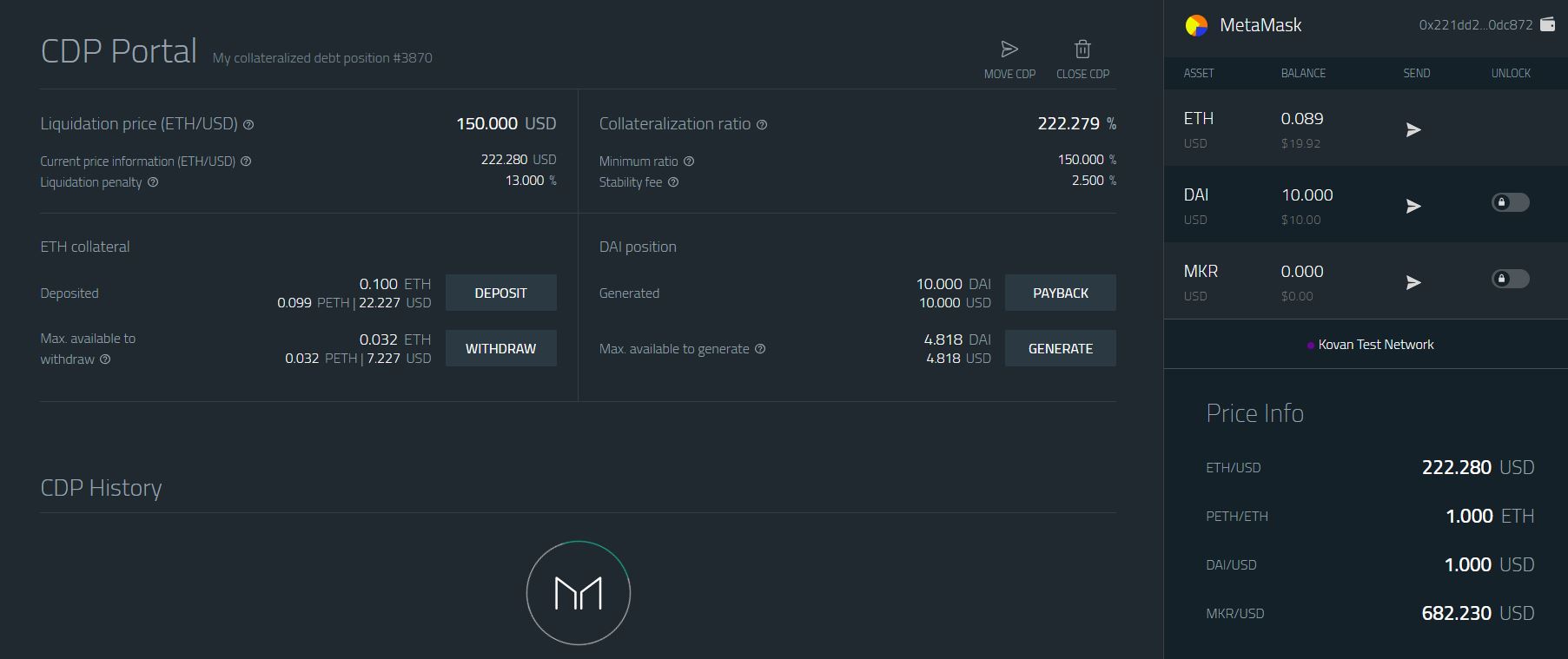Viewport: 1568px width, 659px height.
Task: Click the 0.032 ETH max withdraw value
Action: [395, 339]
